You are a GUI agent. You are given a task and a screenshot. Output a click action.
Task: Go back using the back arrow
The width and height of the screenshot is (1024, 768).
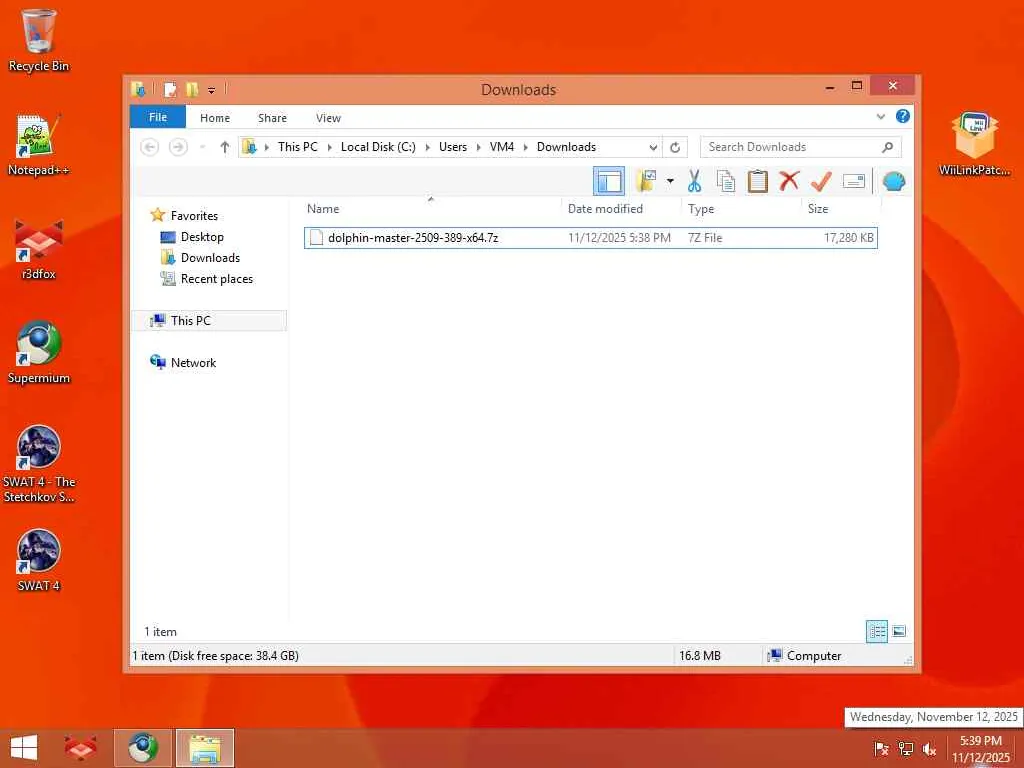(150, 147)
